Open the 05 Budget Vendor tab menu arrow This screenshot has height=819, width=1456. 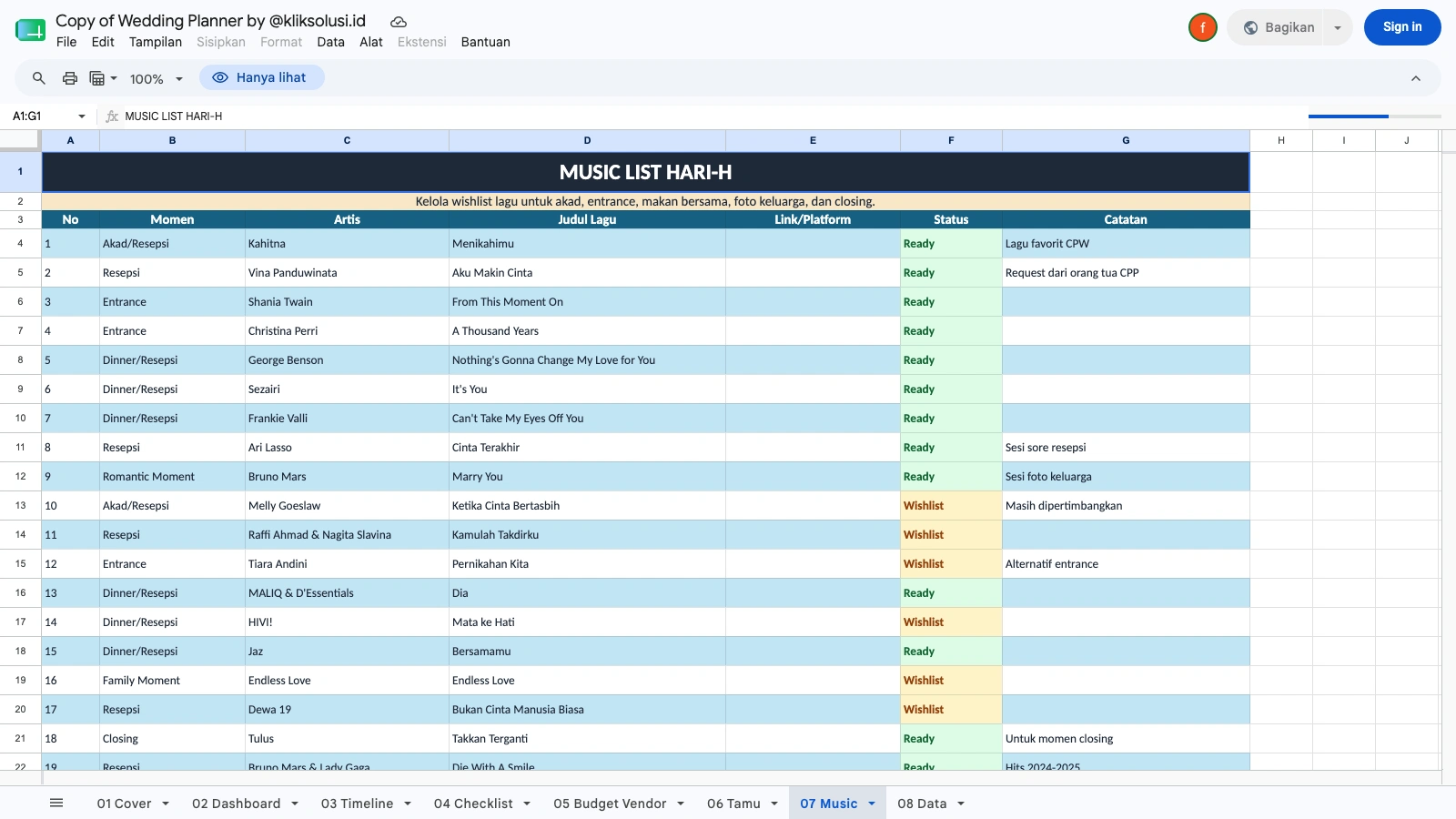[x=681, y=804]
